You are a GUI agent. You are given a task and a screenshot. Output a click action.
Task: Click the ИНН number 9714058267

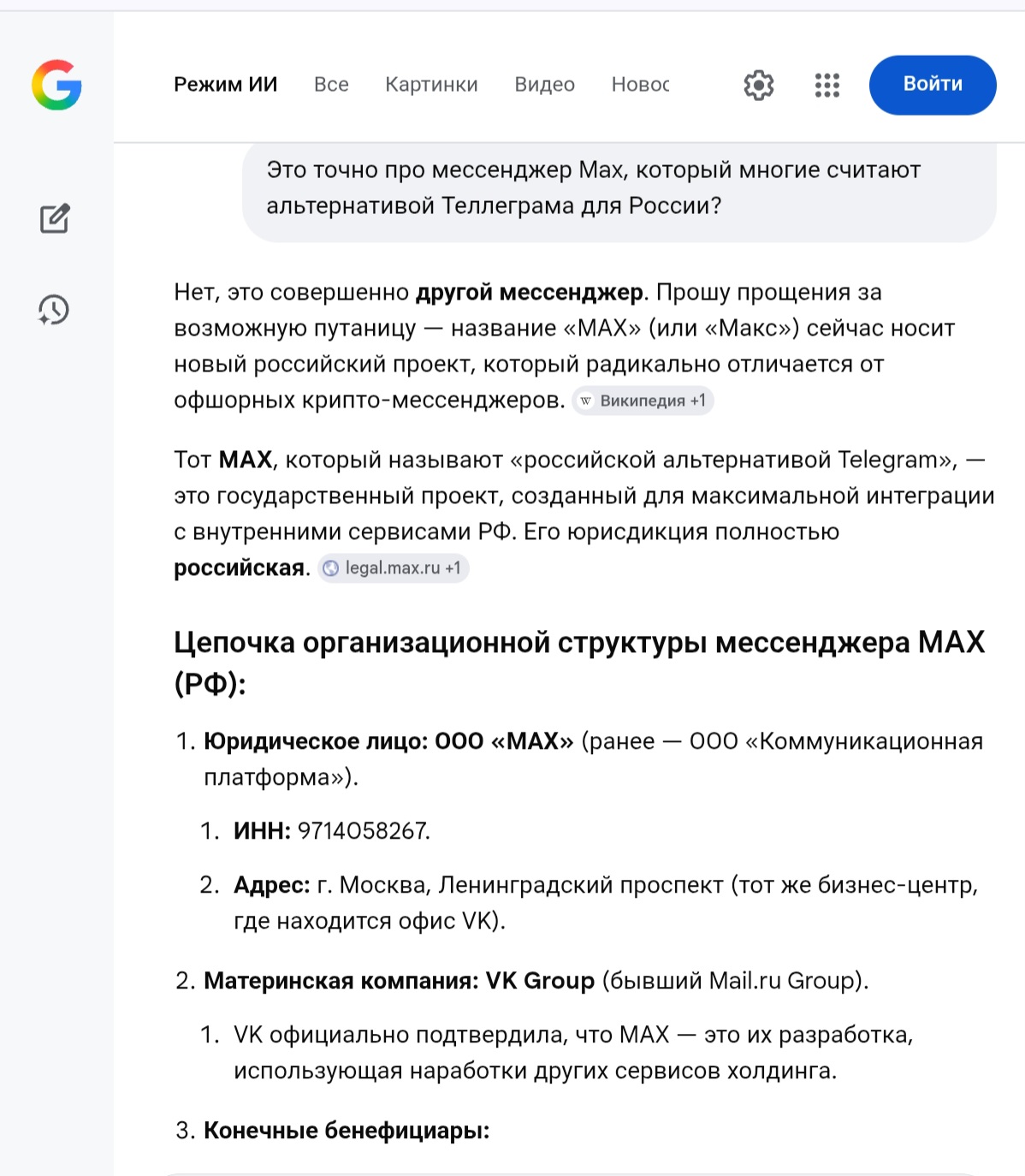(364, 831)
